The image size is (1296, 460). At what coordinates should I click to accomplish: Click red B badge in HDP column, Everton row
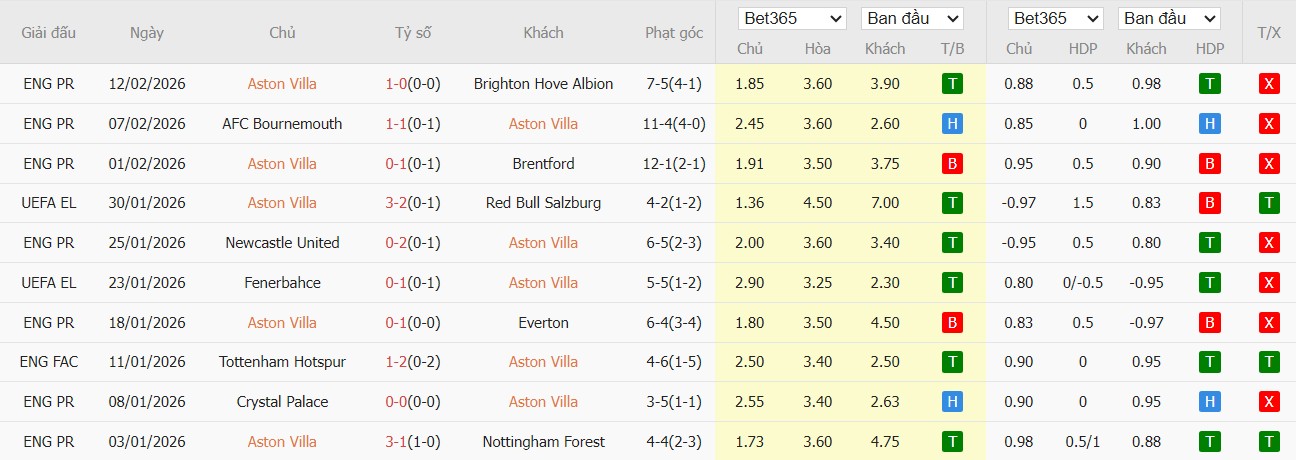click(x=1210, y=323)
